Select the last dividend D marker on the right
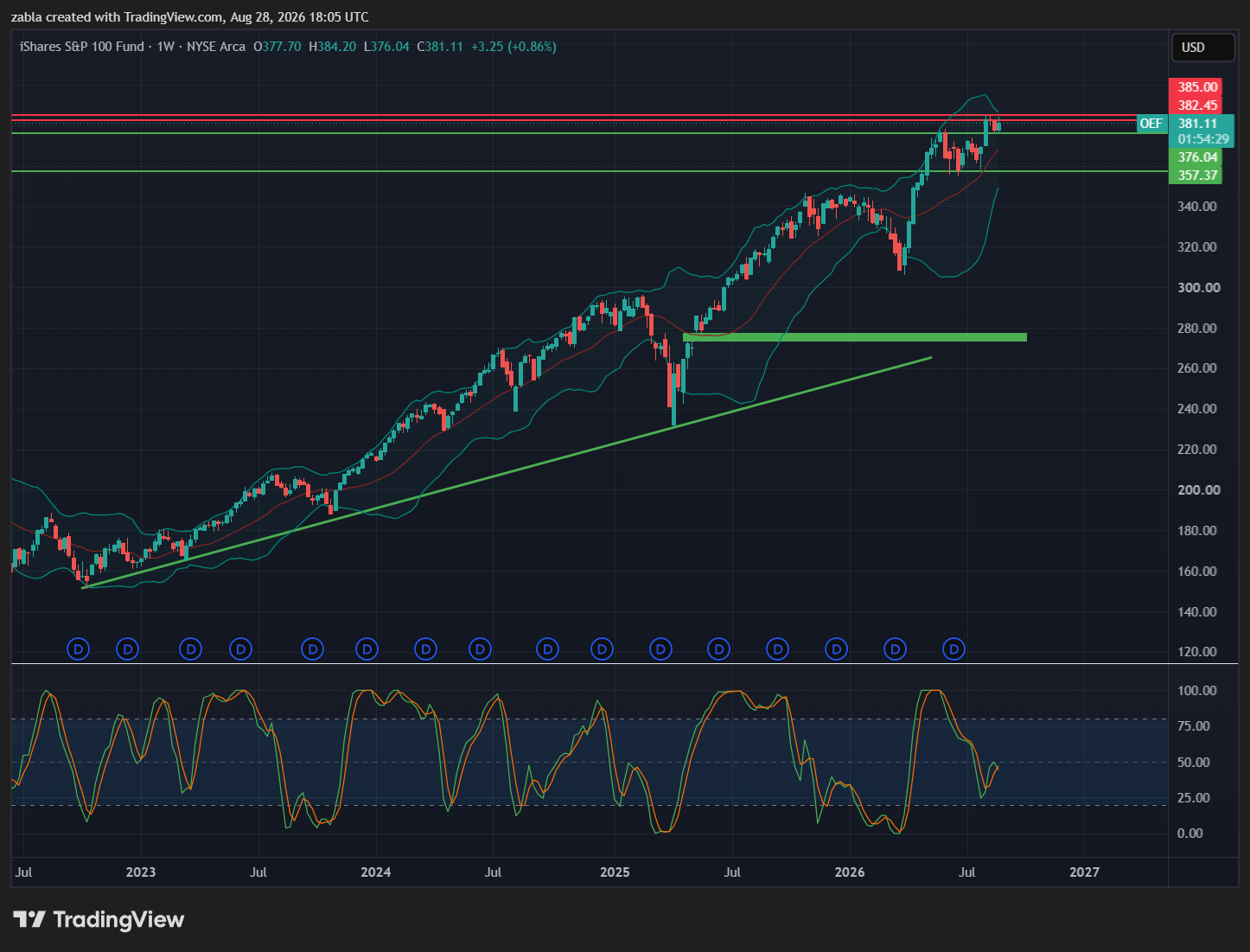The width and height of the screenshot is (1250, 952). point(953,649)
